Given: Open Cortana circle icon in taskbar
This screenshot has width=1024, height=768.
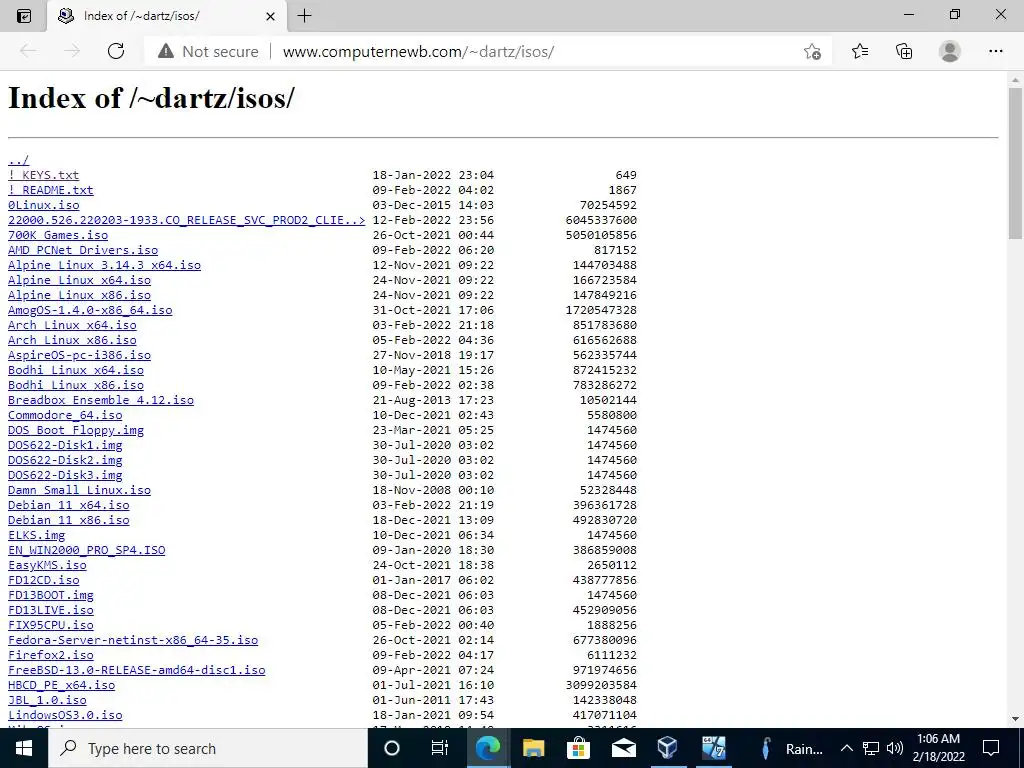Looking at the screenshot, I should coord(391,748).
